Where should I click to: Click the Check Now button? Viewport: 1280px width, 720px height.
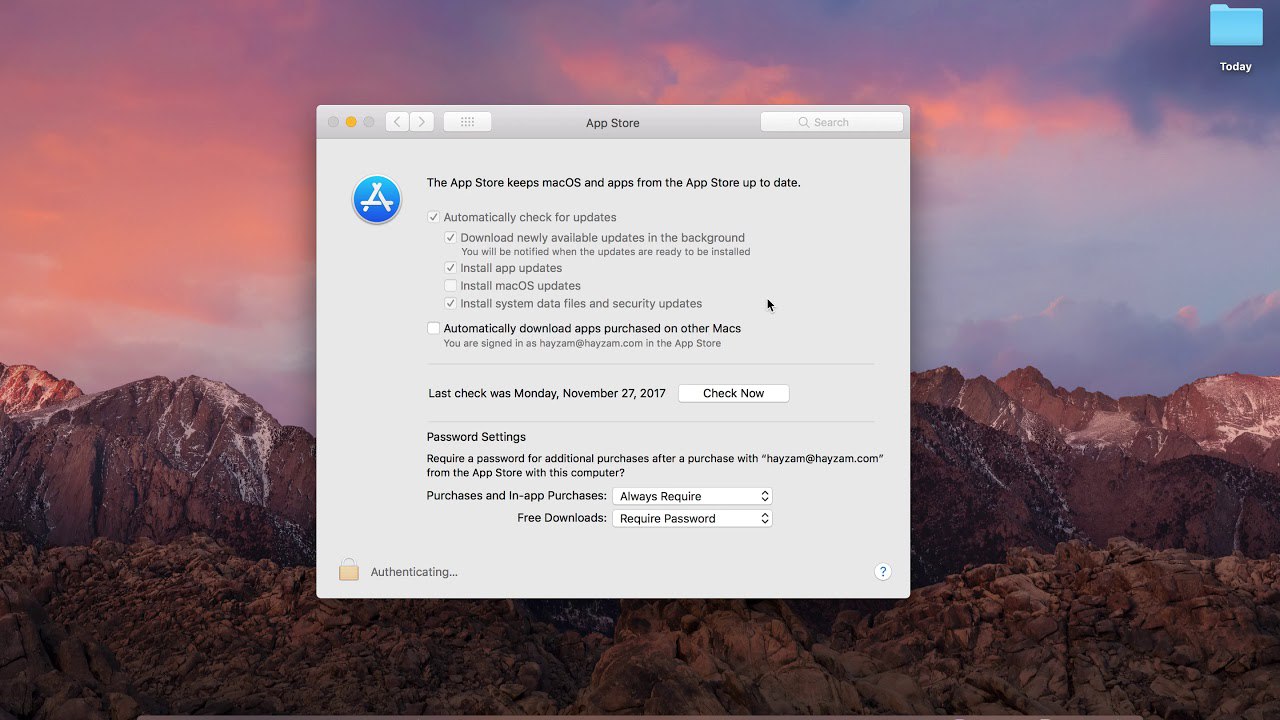tap(733, 393)
